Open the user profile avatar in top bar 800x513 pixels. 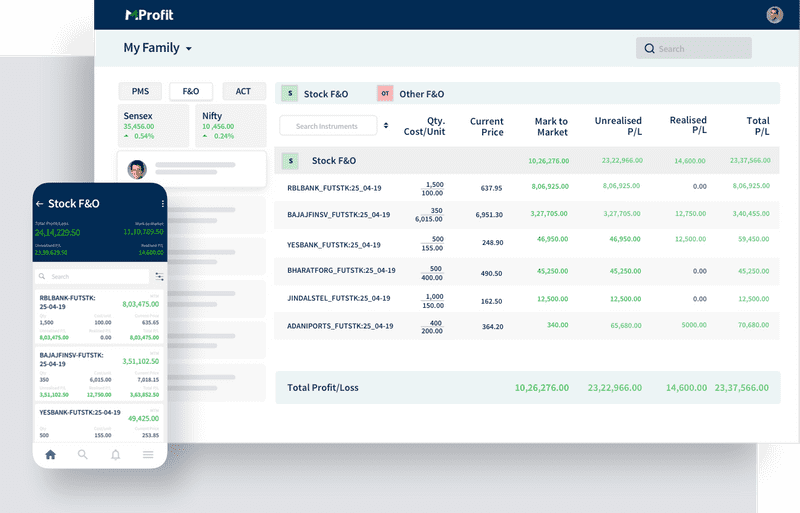(x=774, y=15)
